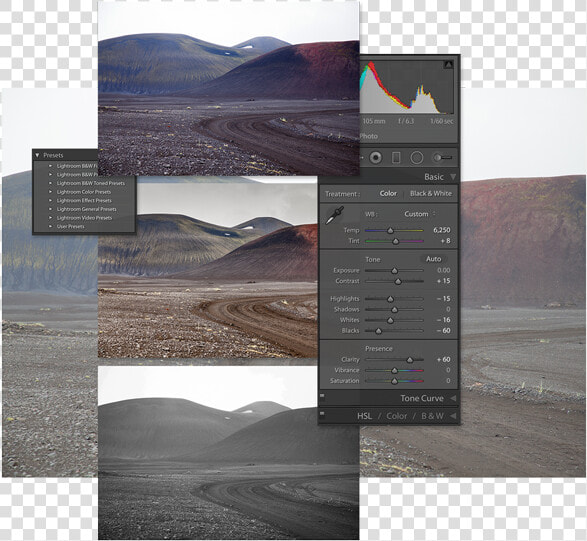Select the black and white landscape photo

pos(229,453)
